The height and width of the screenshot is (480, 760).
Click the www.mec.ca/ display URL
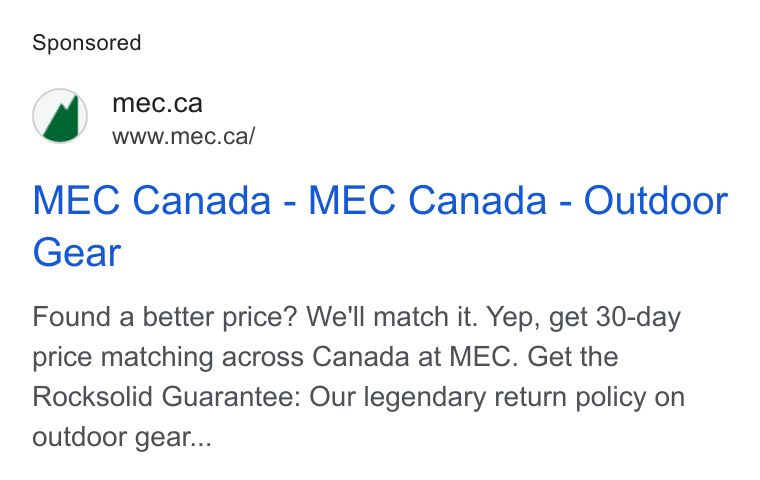click(183, 136)
